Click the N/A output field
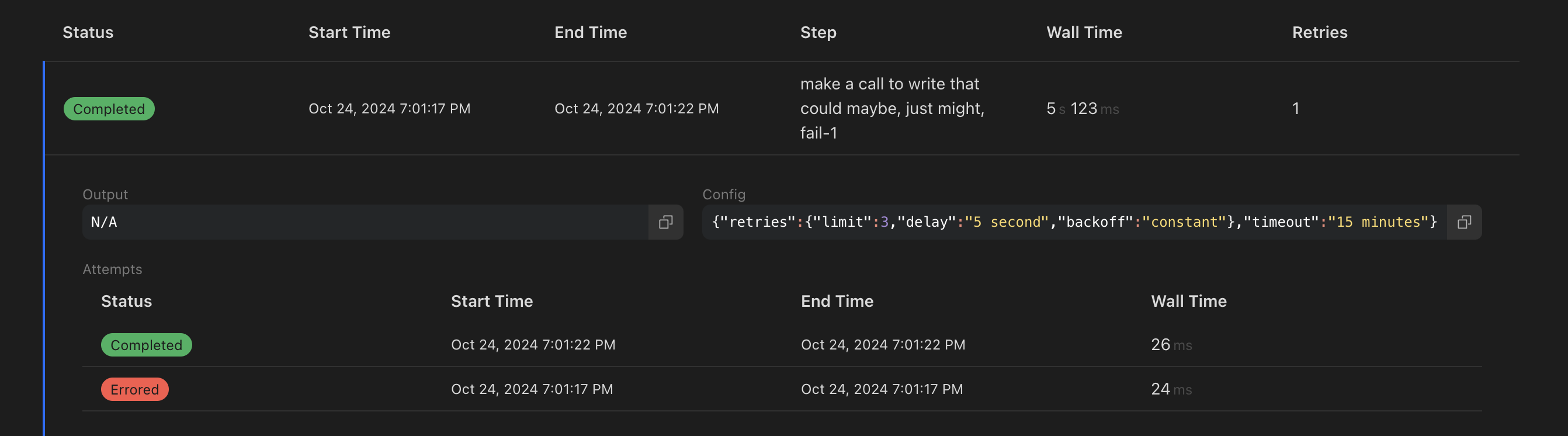Viewport: 1568px width, 436px height. click(365, 222)
